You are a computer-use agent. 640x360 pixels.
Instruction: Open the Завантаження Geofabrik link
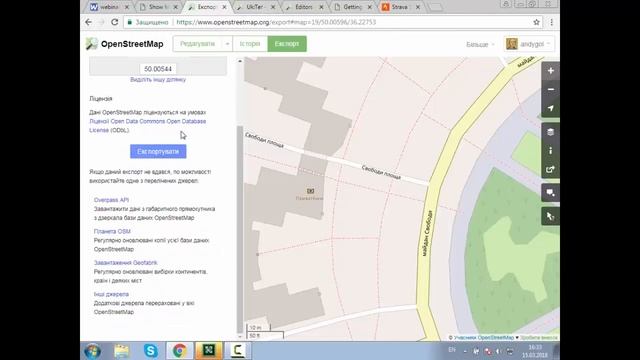click(x=125, y=263)
